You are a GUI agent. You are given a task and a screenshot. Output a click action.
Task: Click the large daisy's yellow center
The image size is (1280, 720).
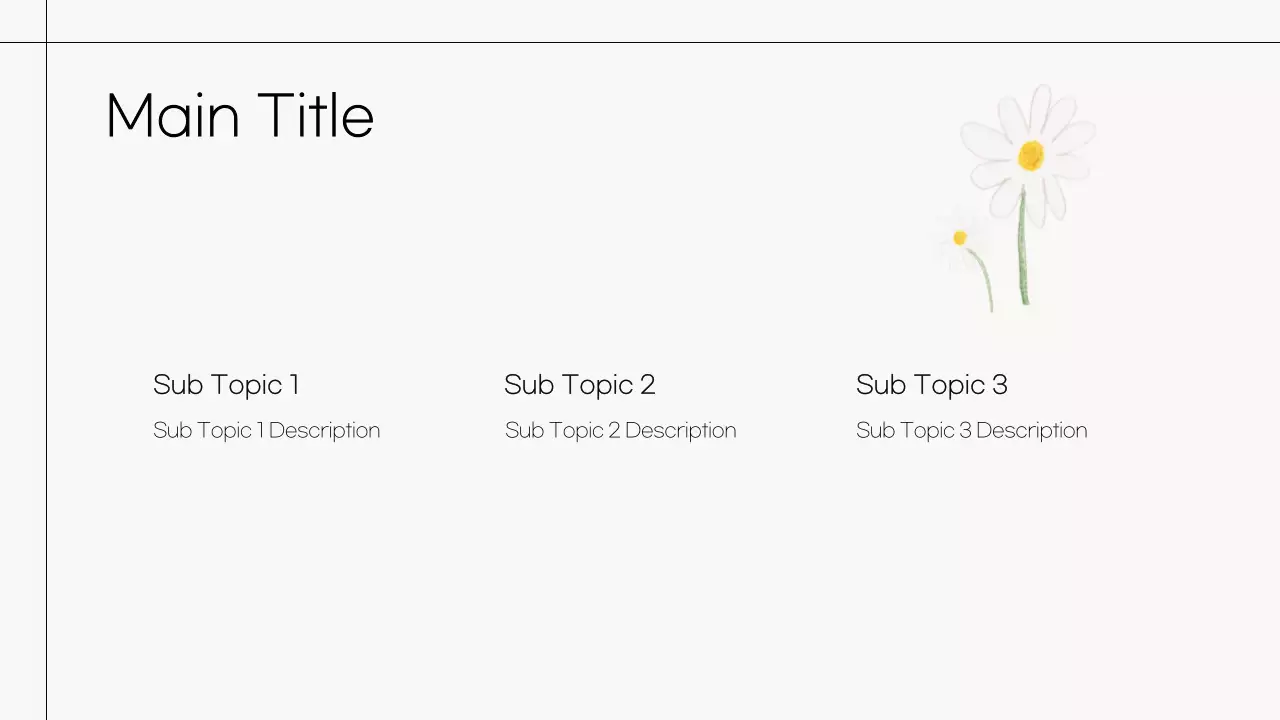click(x=1031, y=155)
